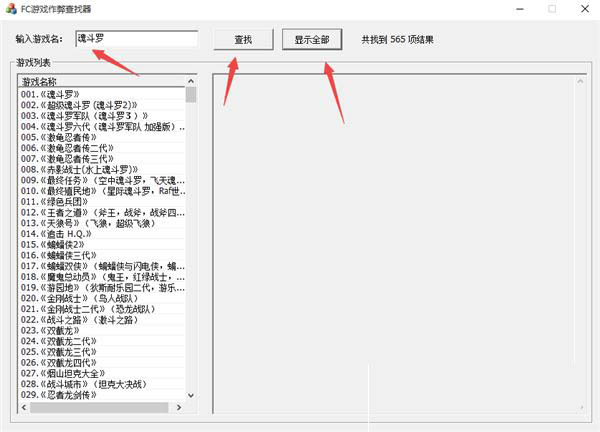Select list item 007 激龟忍者传三代
The height and width of the screenshot is (432, 600).
[x=101, y=158]
